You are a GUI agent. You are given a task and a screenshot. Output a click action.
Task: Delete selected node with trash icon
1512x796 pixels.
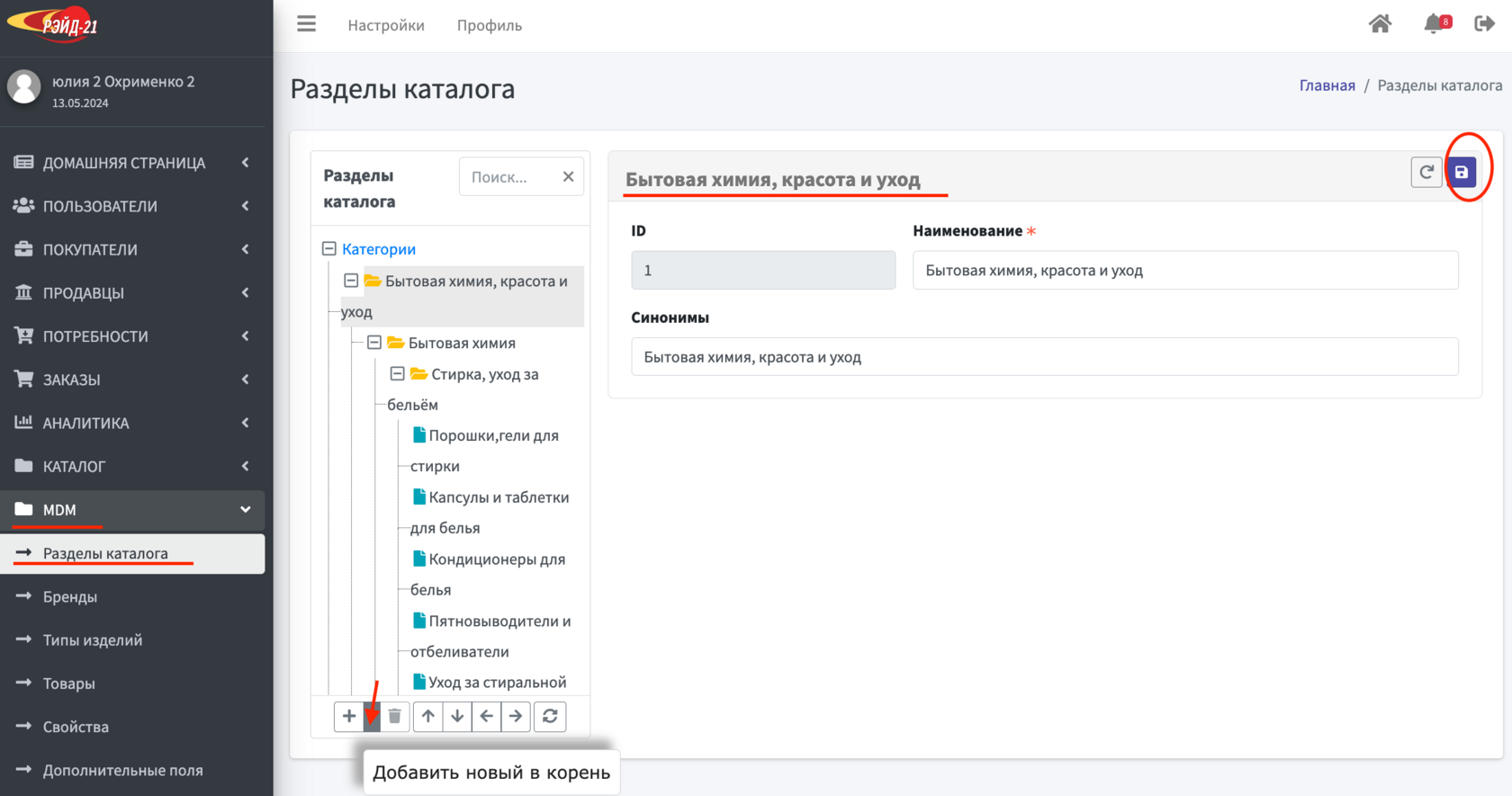coord(394,717)
